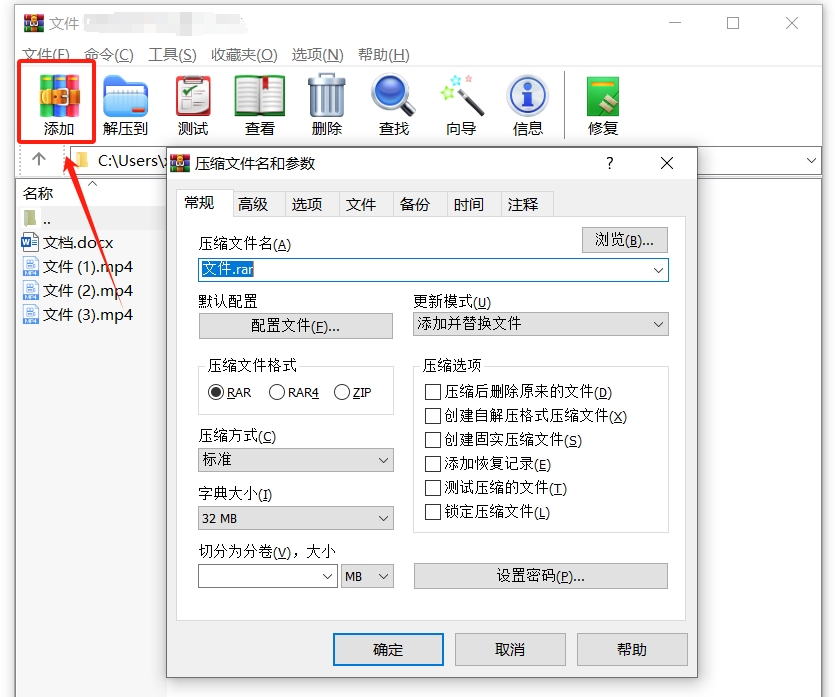Click the 配置文件(F)... button

296,325
